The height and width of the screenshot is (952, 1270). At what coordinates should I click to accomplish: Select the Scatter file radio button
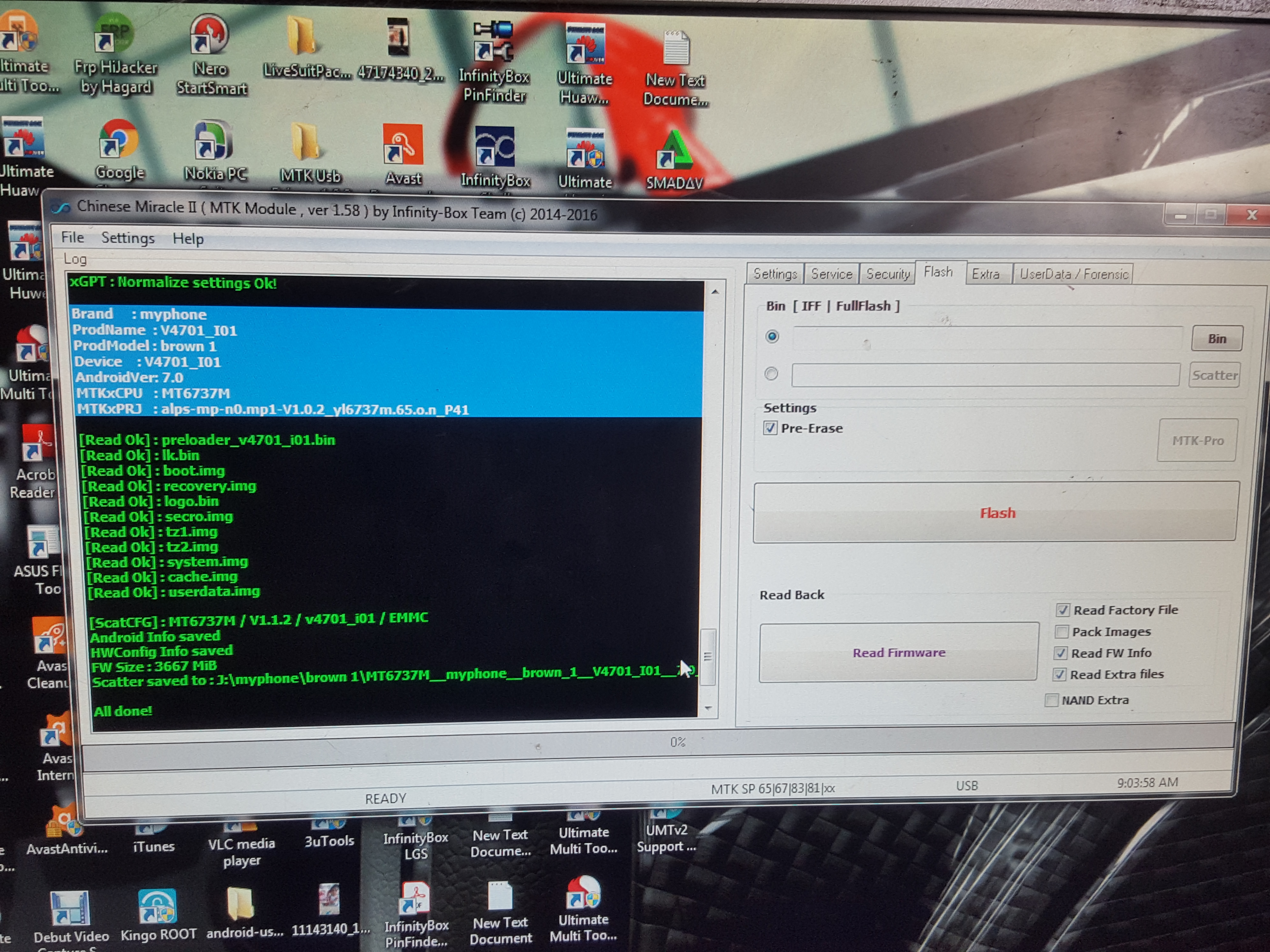pyautogui.click(x=771, y=374)
